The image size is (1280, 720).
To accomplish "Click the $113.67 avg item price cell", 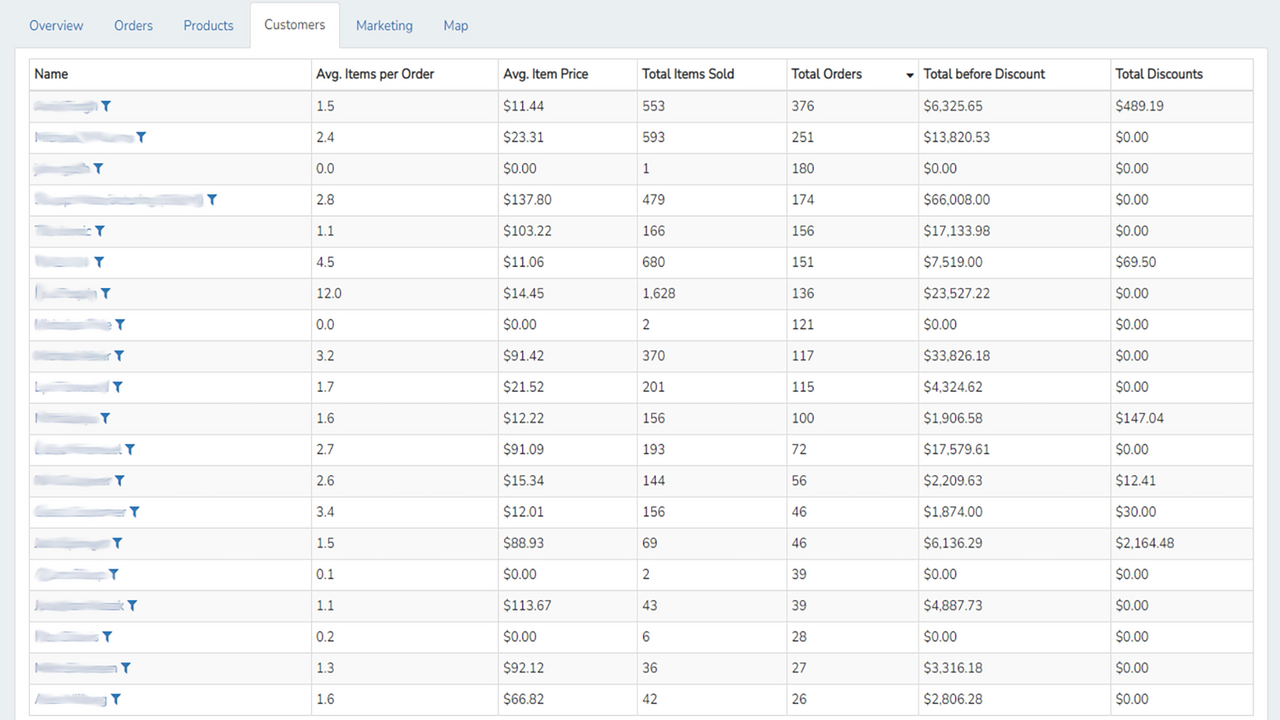I will click(x=567, y=605).
